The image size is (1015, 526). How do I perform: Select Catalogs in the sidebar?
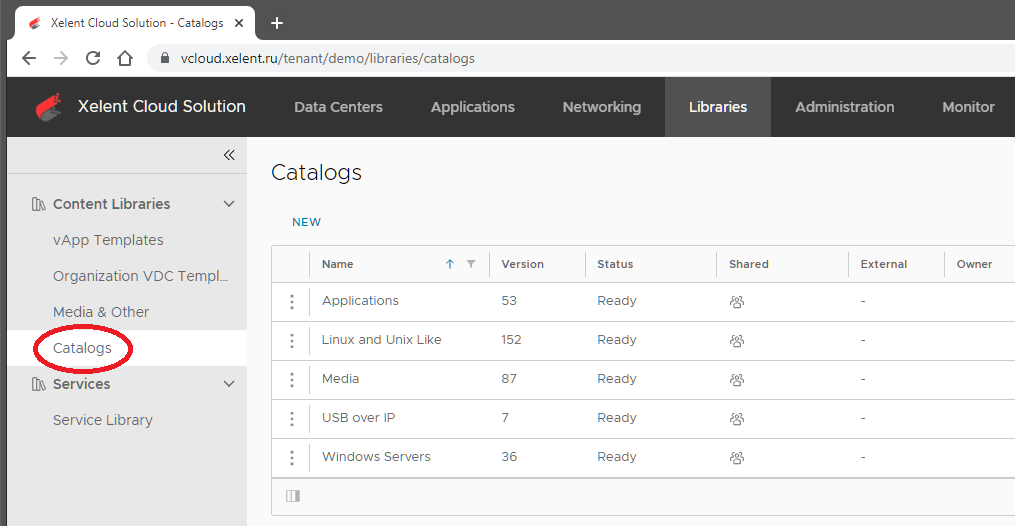[82, 348]
